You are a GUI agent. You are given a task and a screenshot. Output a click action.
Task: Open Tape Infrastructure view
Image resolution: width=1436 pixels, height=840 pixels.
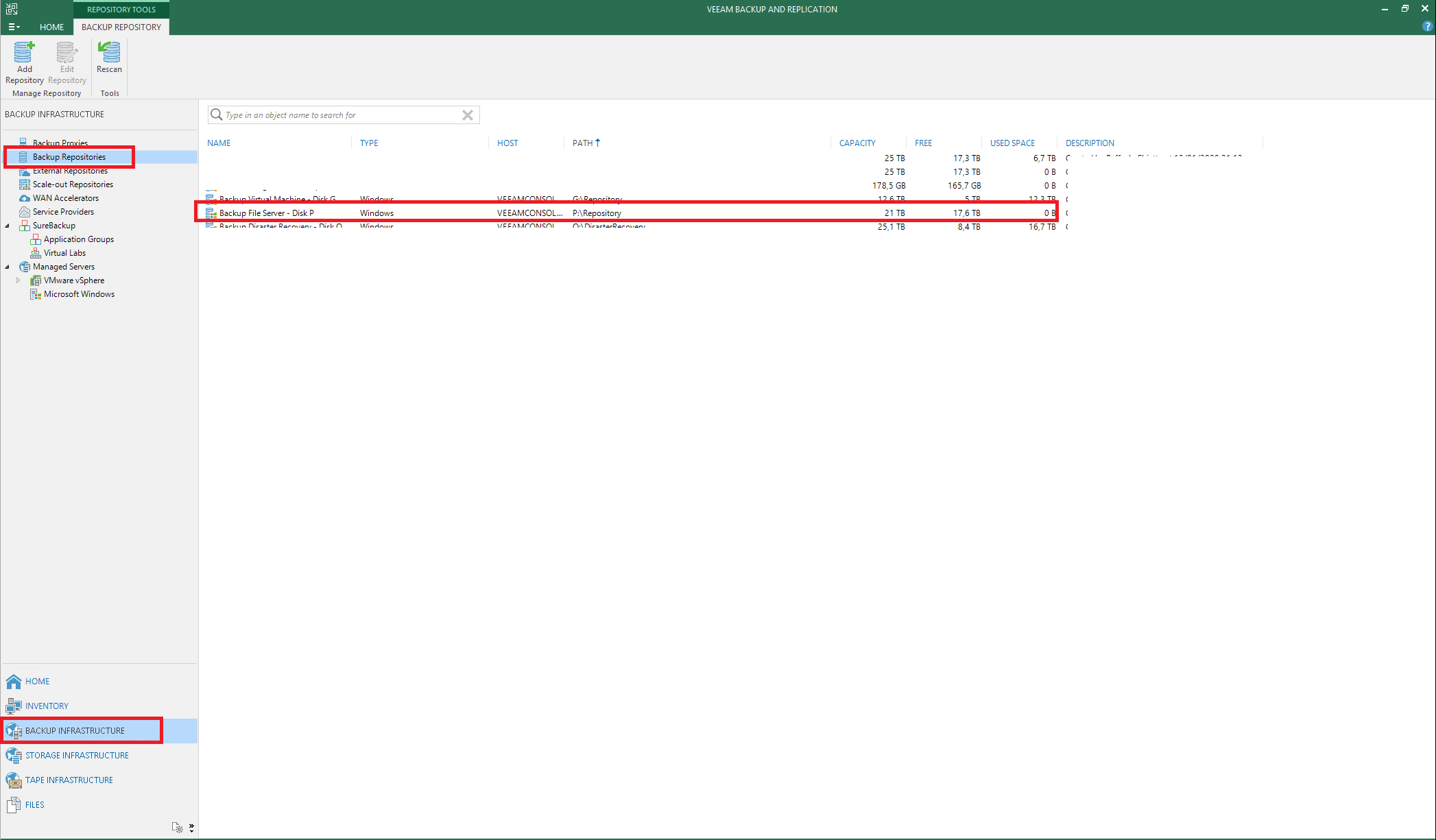point(69,780)
